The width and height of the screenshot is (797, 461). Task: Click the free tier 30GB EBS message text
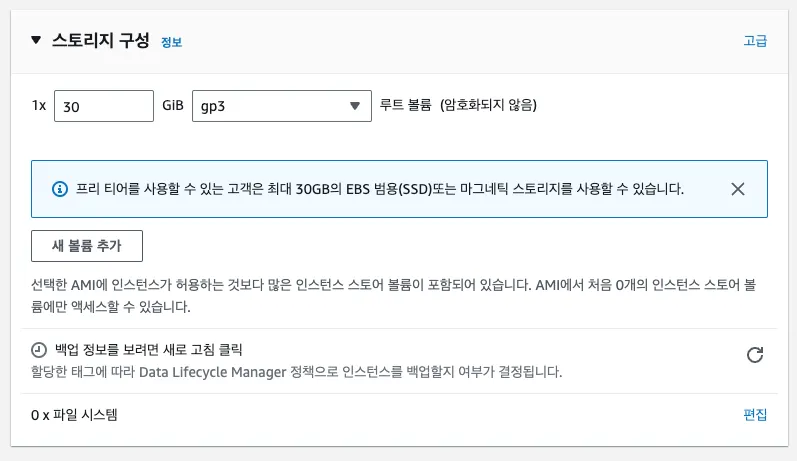tap(380, 189)
